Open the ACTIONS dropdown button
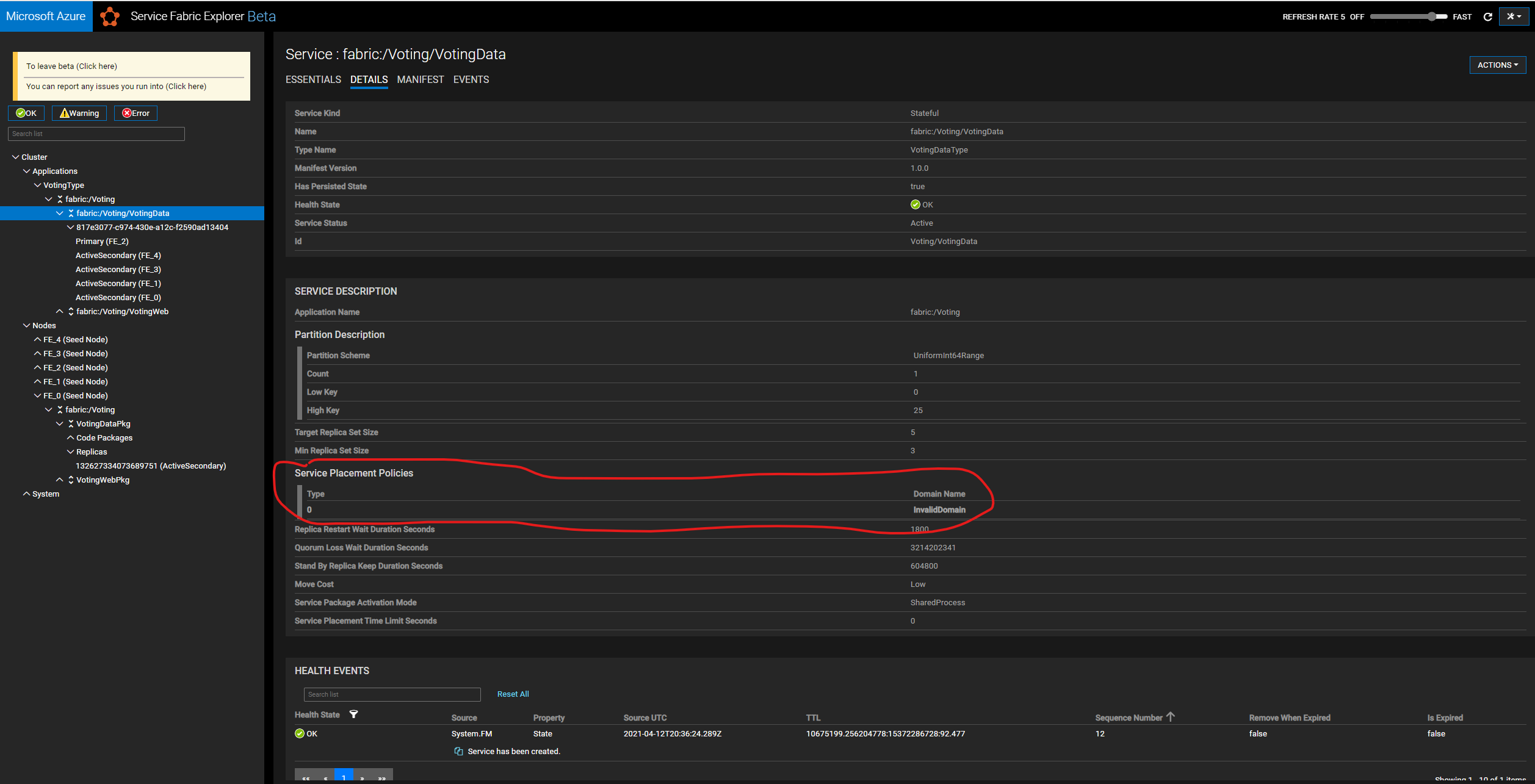The height and width of the screenshot is (784, 1535). click(x=1497, y=65)
